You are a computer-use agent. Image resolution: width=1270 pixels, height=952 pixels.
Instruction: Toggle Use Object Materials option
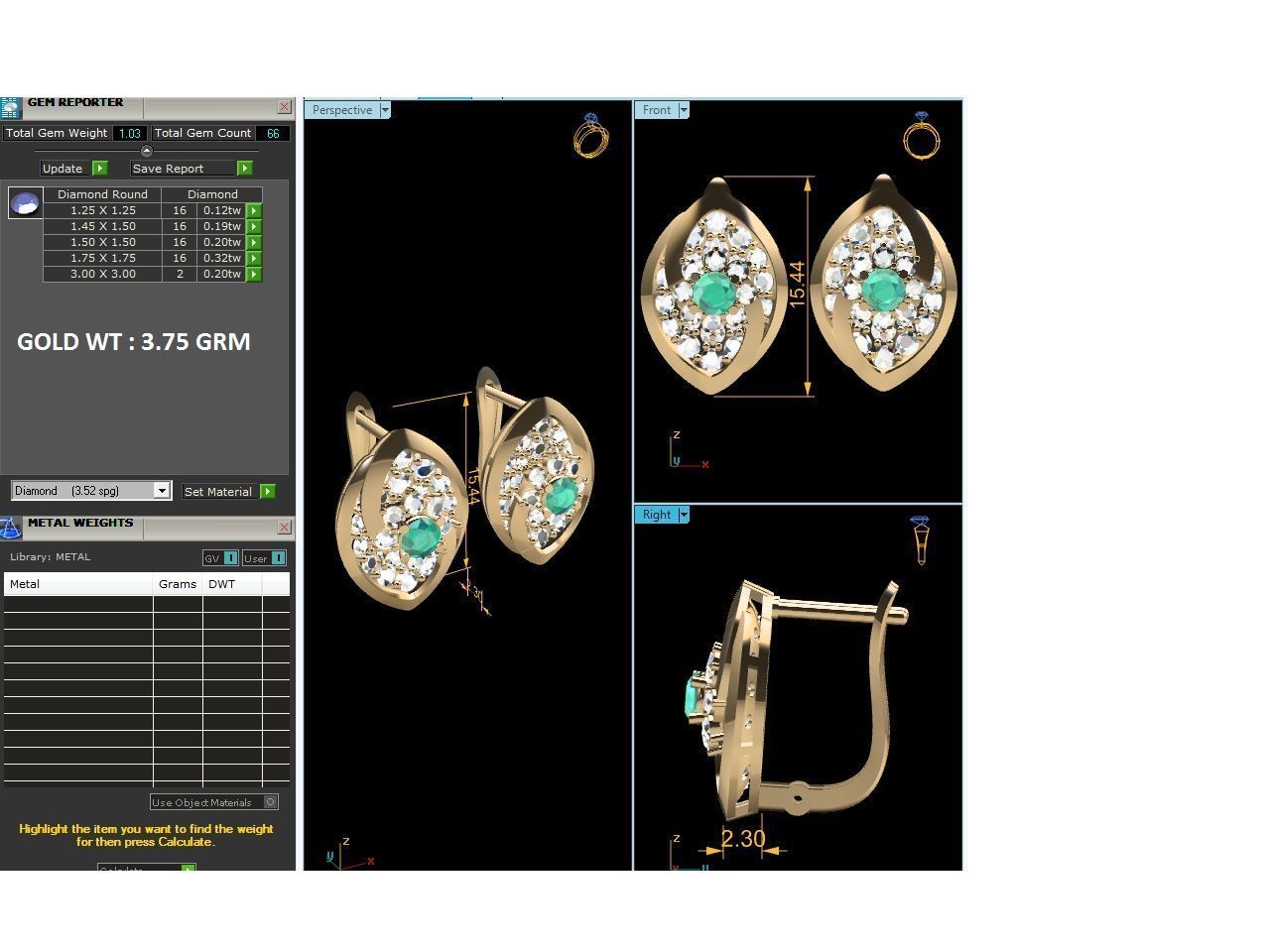coord(214,802)
